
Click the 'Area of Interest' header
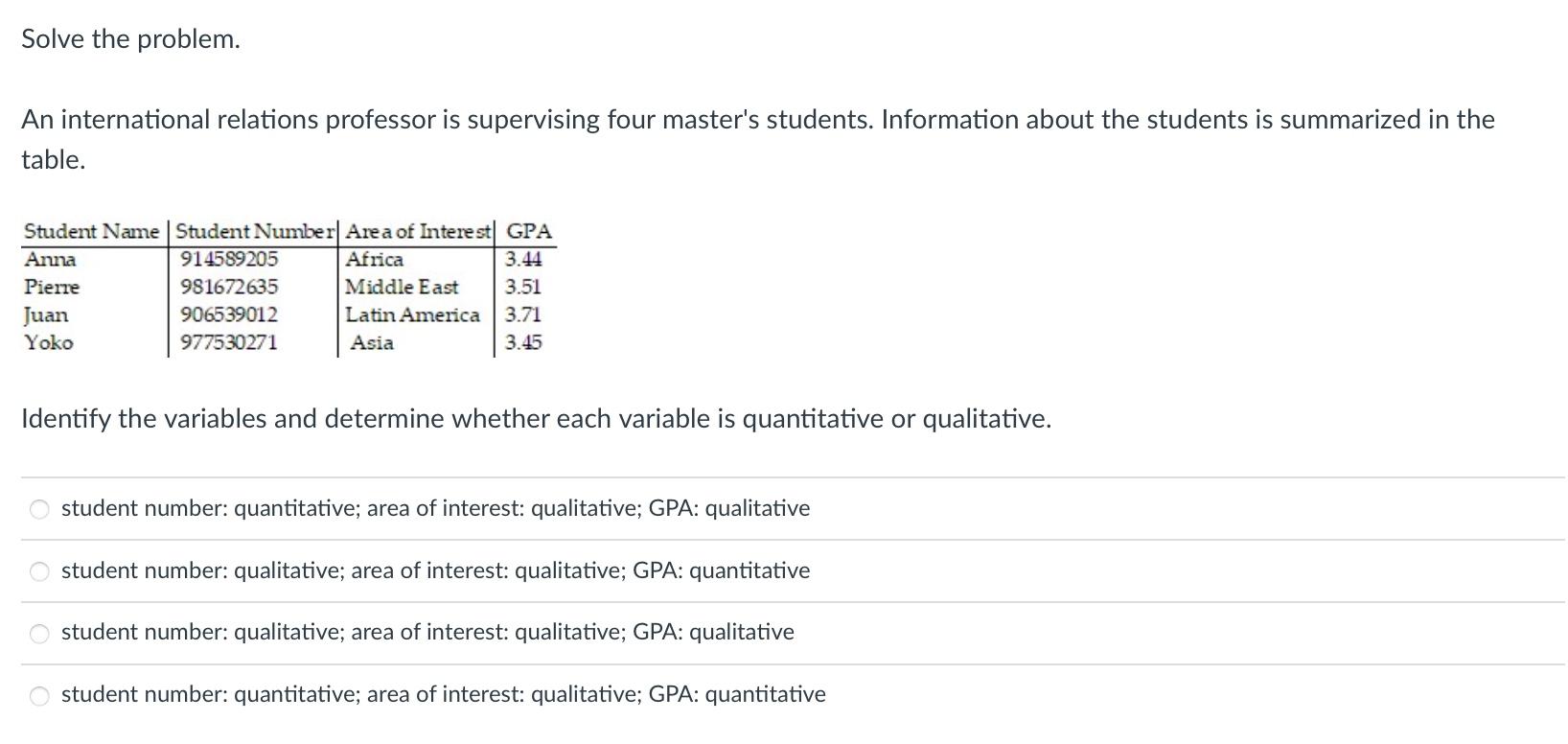(x=417, y=231)
